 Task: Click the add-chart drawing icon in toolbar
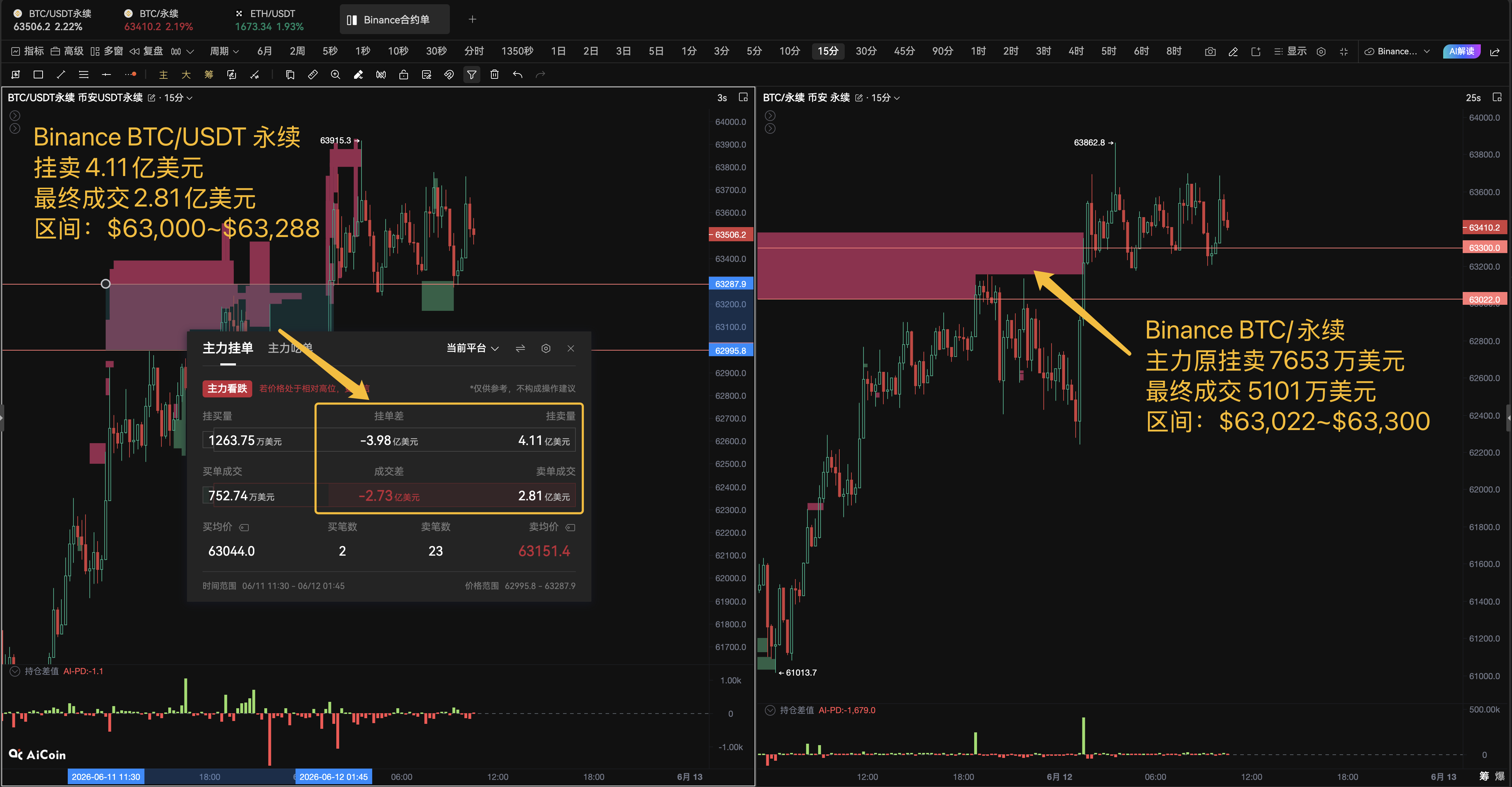point(16,75)
